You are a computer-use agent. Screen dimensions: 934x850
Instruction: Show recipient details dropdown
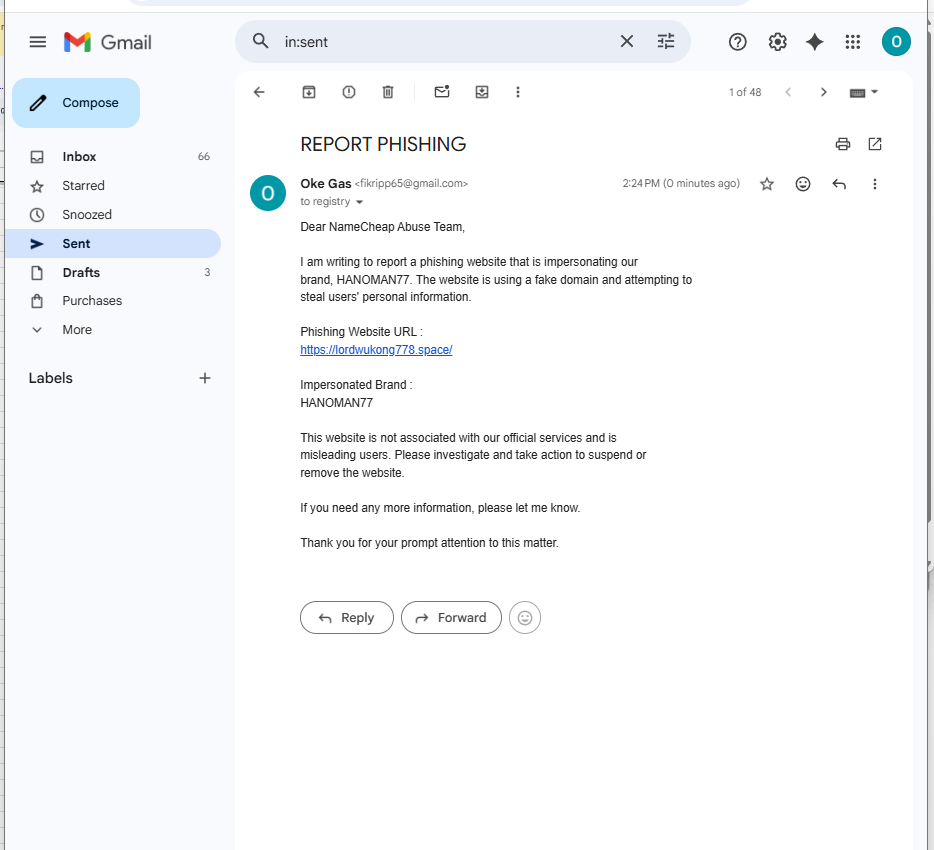tap(359, 202)
